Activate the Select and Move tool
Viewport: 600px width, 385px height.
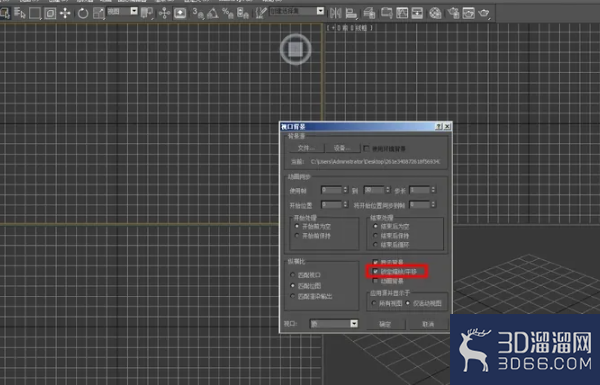[65, 13]
